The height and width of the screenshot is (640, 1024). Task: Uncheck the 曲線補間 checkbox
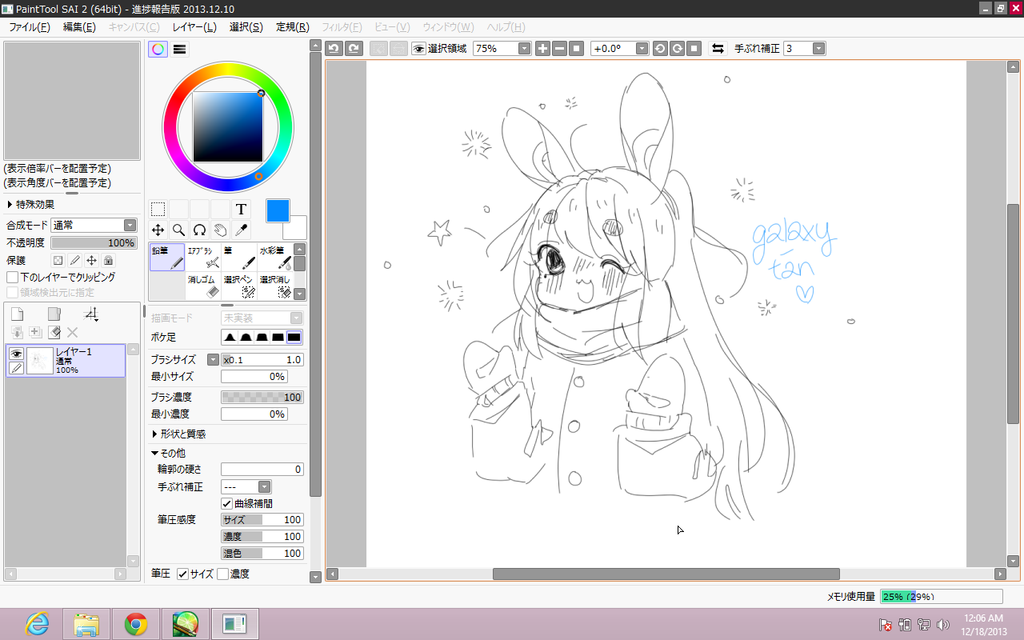pyautogui.click(x=227, y=504)
